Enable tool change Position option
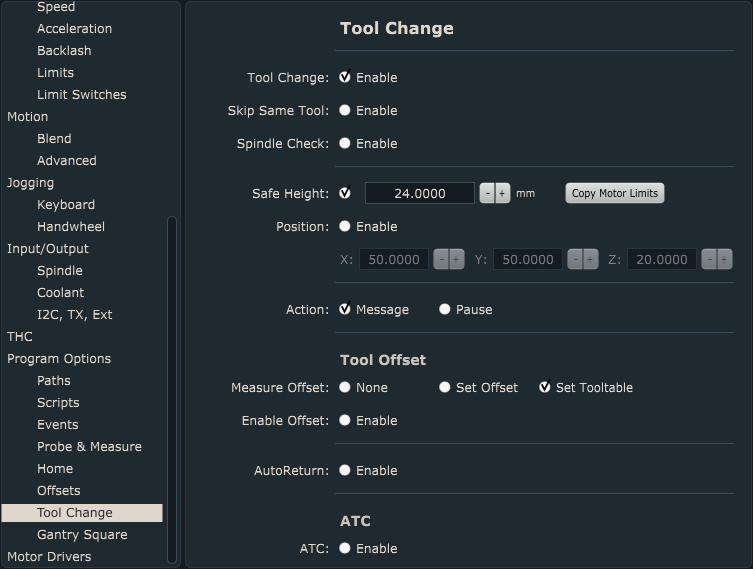Image resolution: width=753 pixels, height=569 pixels. coord(345,226)
